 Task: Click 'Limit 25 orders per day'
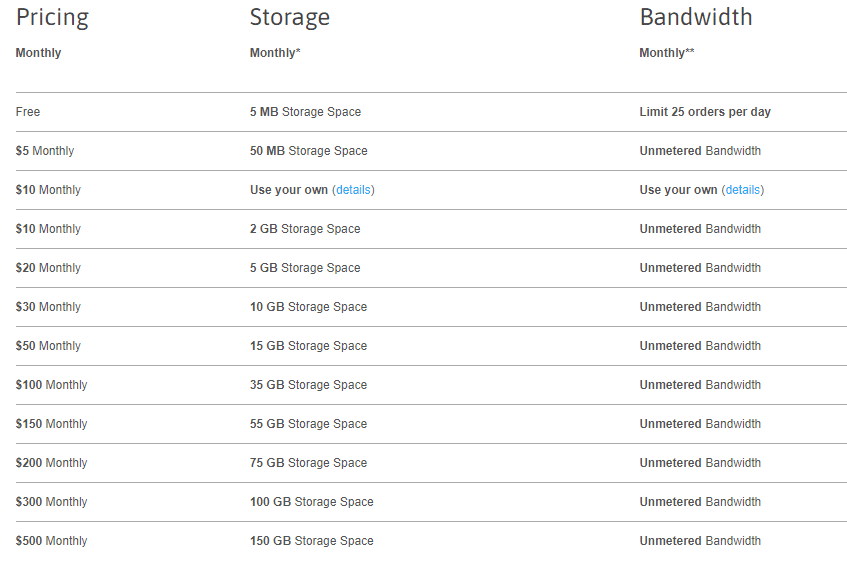click(x=705, y=112)
